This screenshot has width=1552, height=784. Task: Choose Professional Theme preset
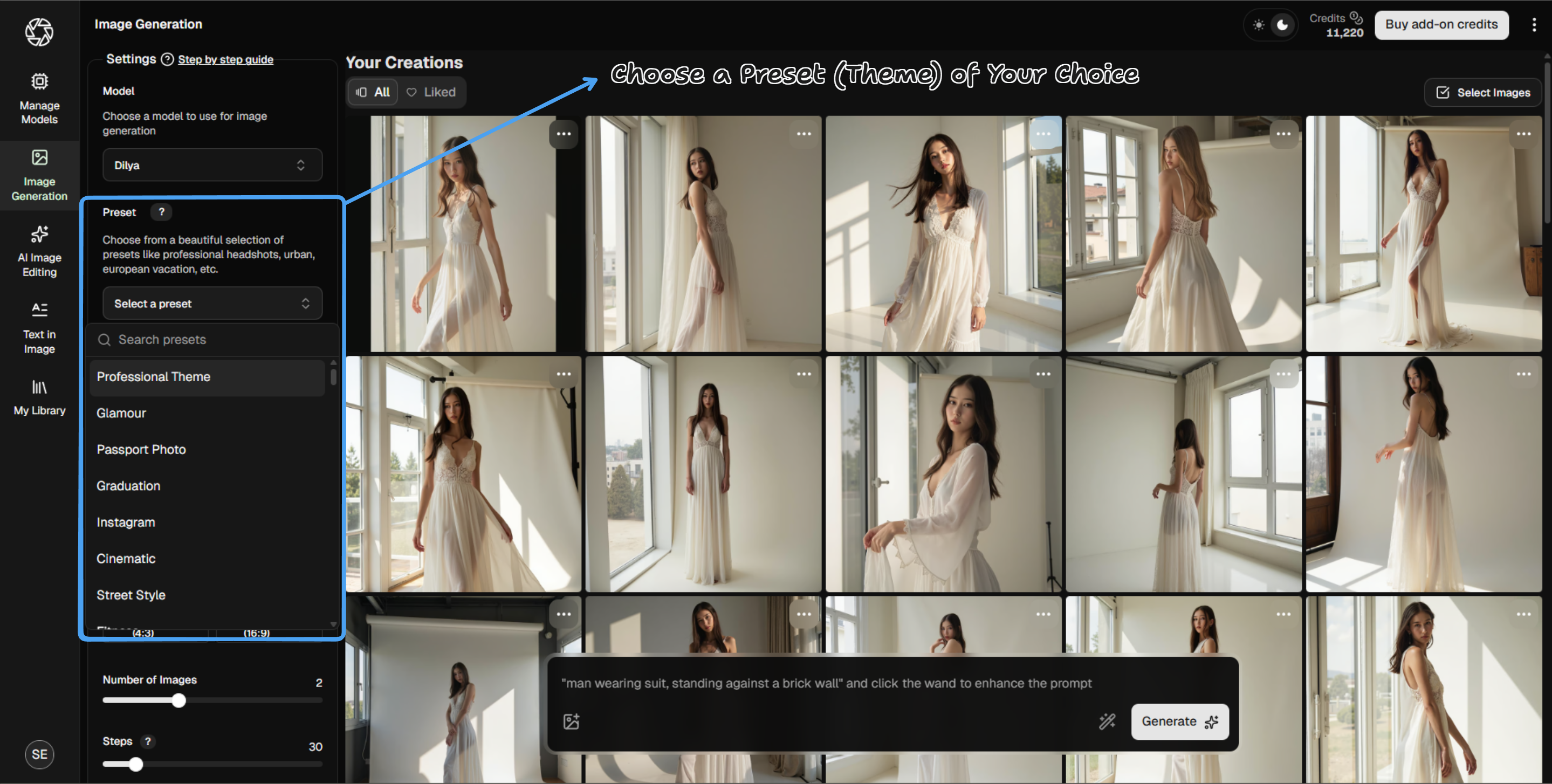207,377
